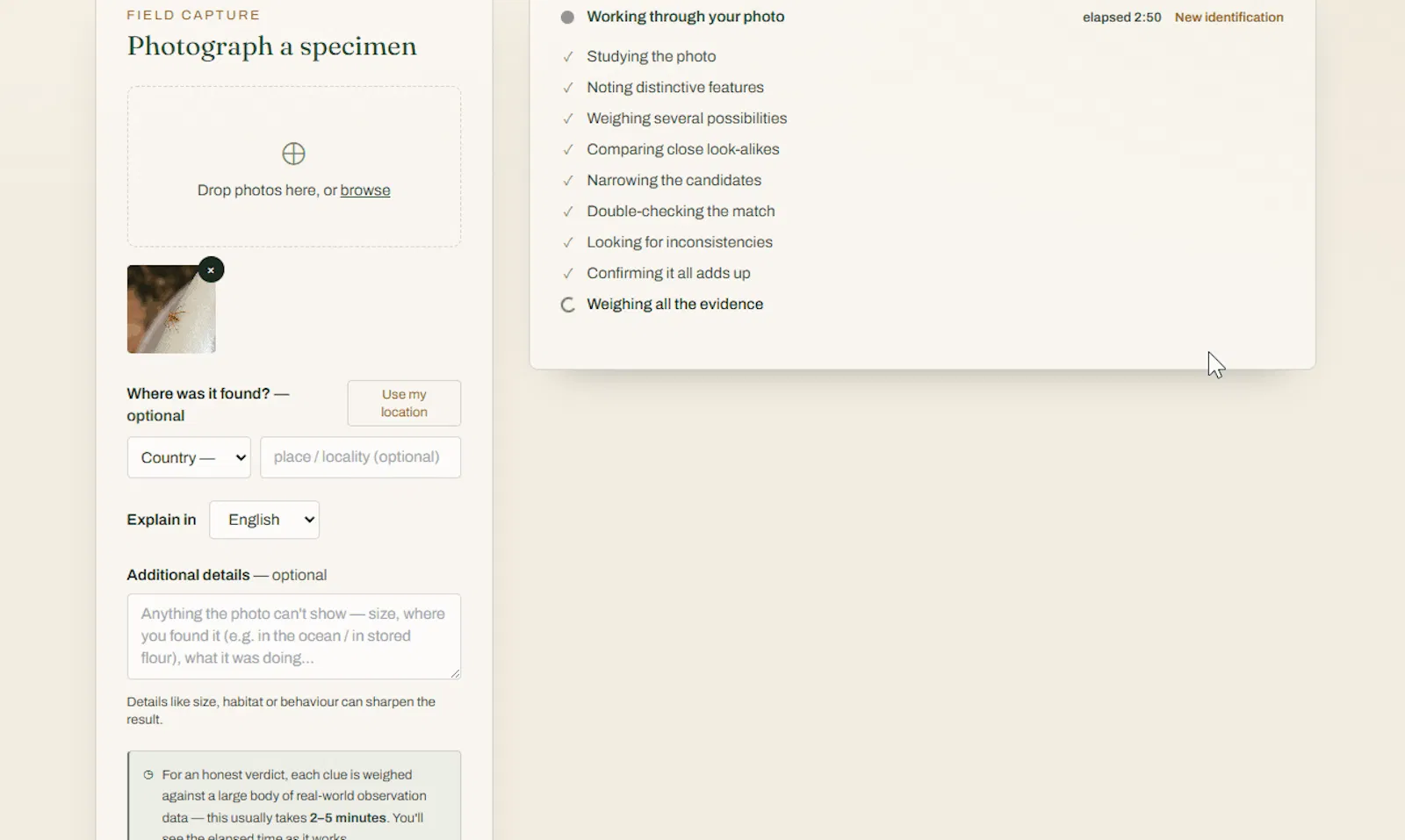Click the 'Explain in' label
The image size is (1405, 840).
[x=162, y=520]
